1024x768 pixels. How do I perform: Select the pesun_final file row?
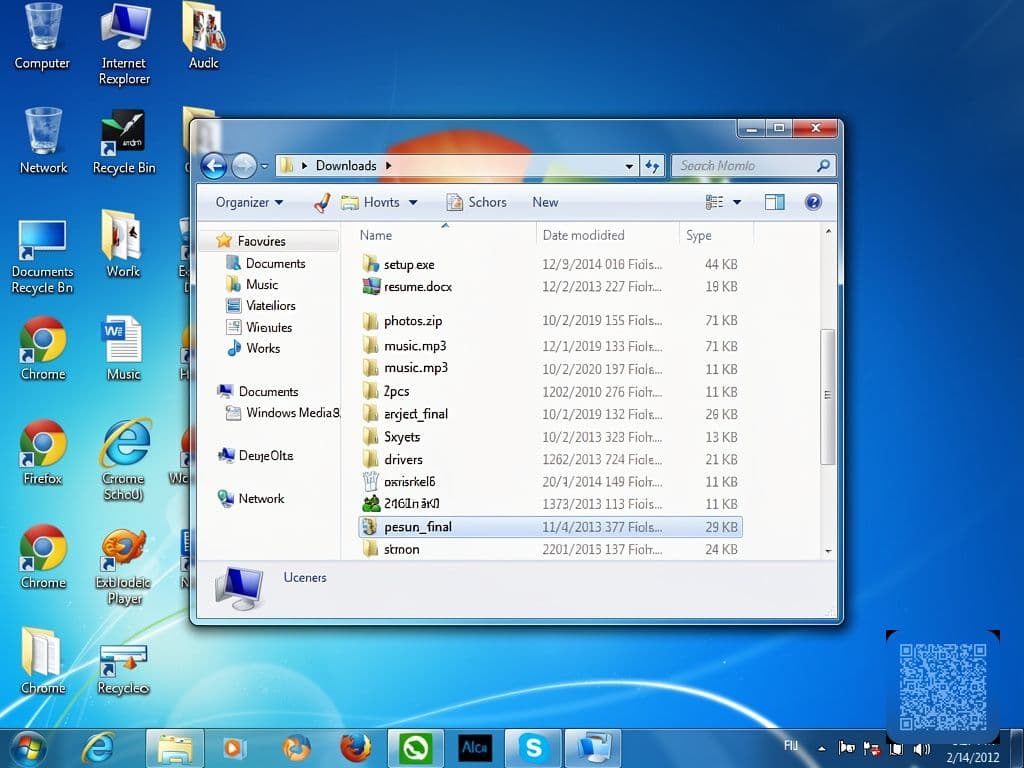pos(551,527)
